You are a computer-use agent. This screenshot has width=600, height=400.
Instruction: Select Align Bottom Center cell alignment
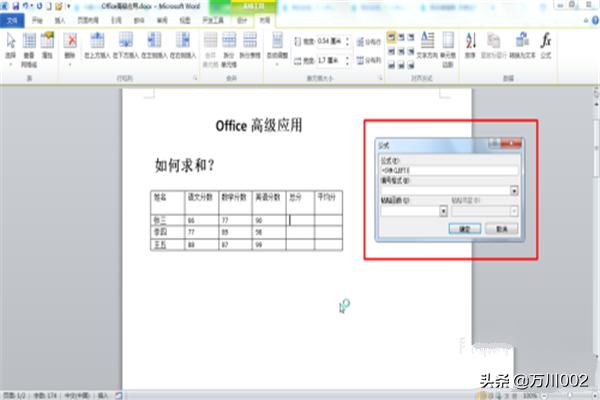coord(401,65)
